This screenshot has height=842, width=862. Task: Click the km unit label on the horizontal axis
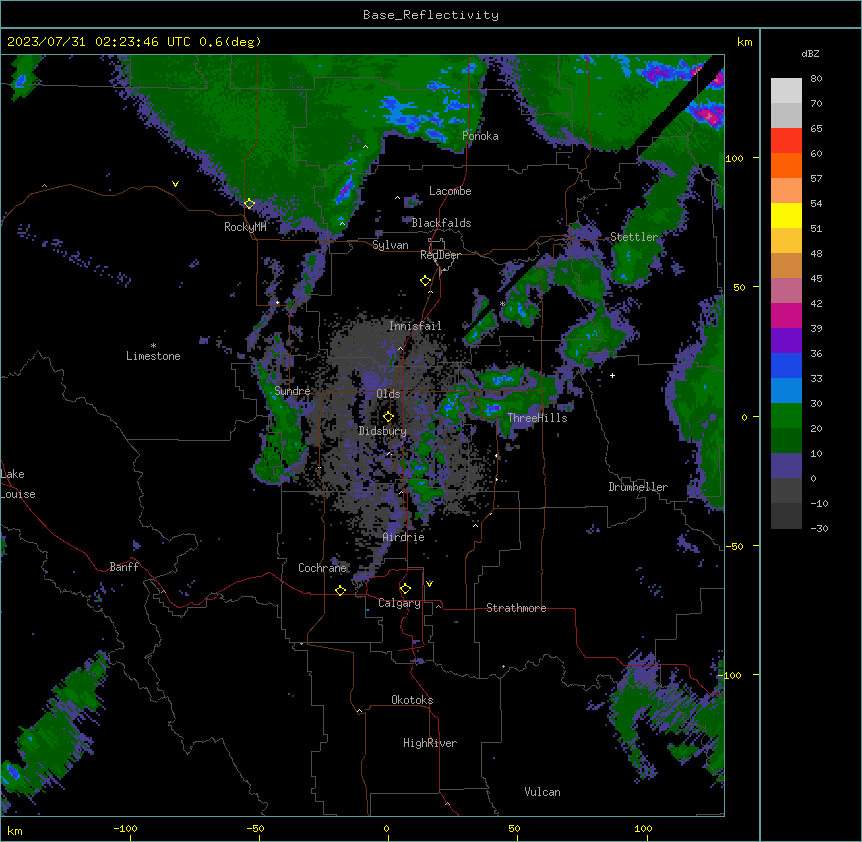point(15,831)
